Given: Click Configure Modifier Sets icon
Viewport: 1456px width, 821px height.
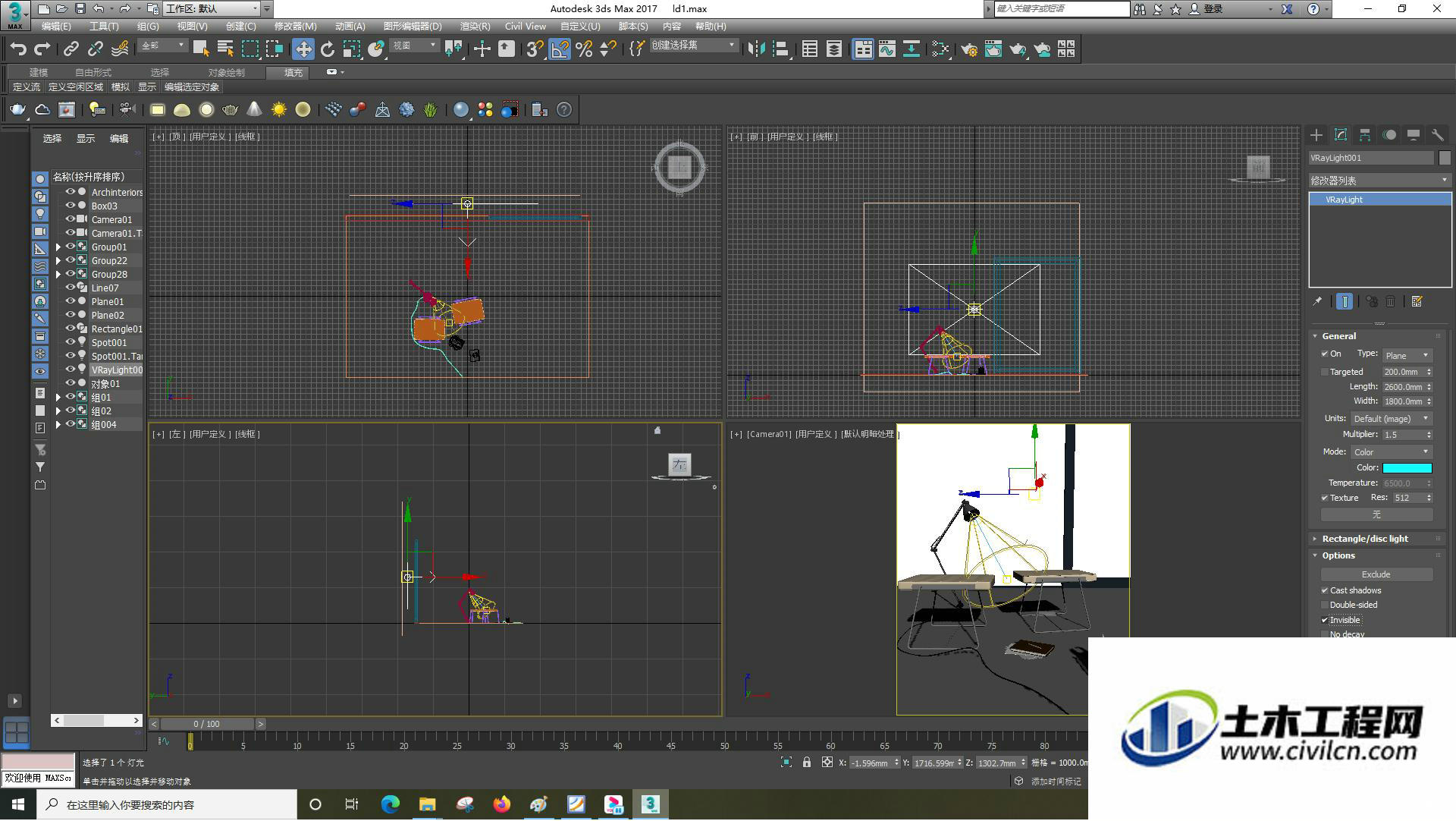Looking at the screenshot, I should [x=1417, y=302].
